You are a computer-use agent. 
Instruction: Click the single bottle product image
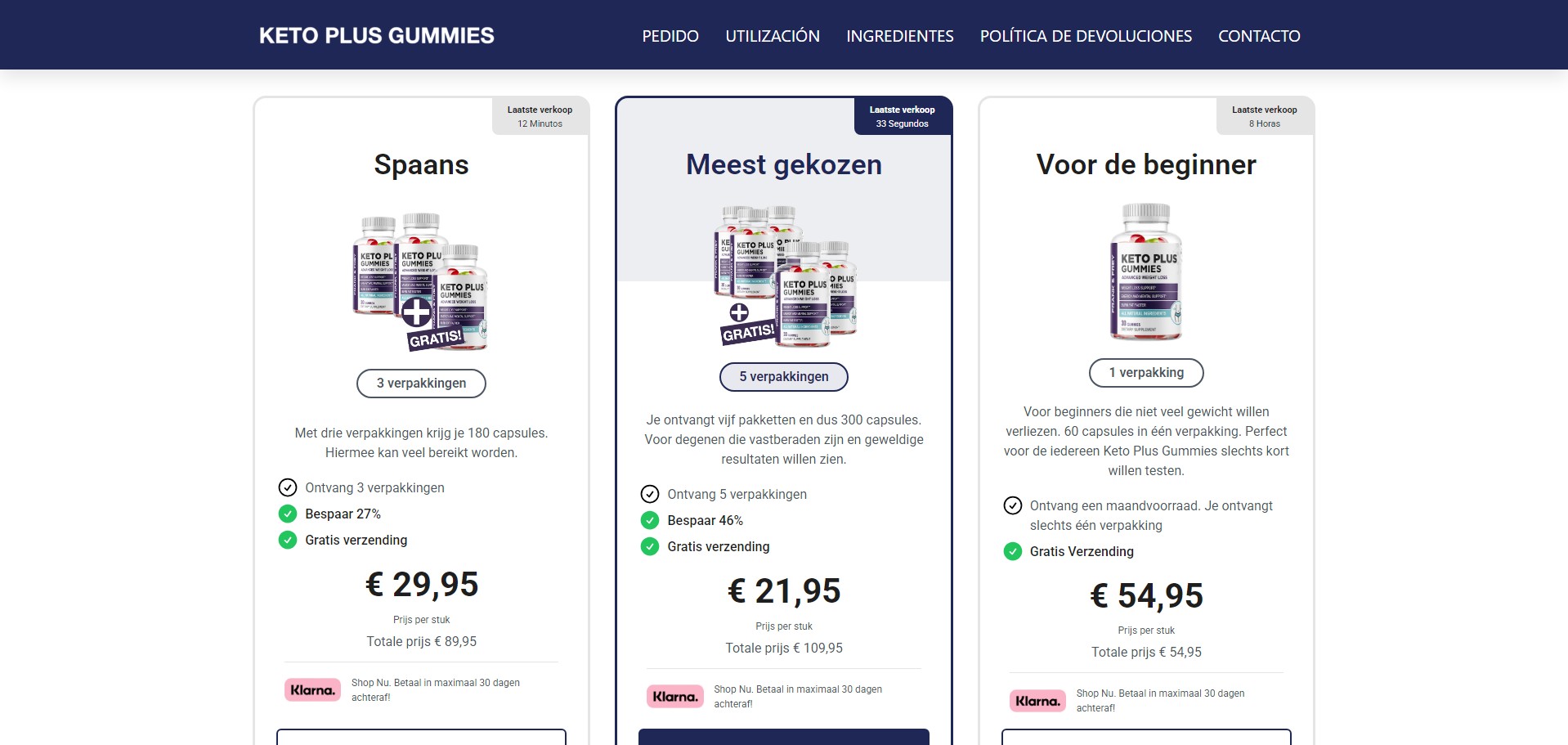coord(1146,272)
